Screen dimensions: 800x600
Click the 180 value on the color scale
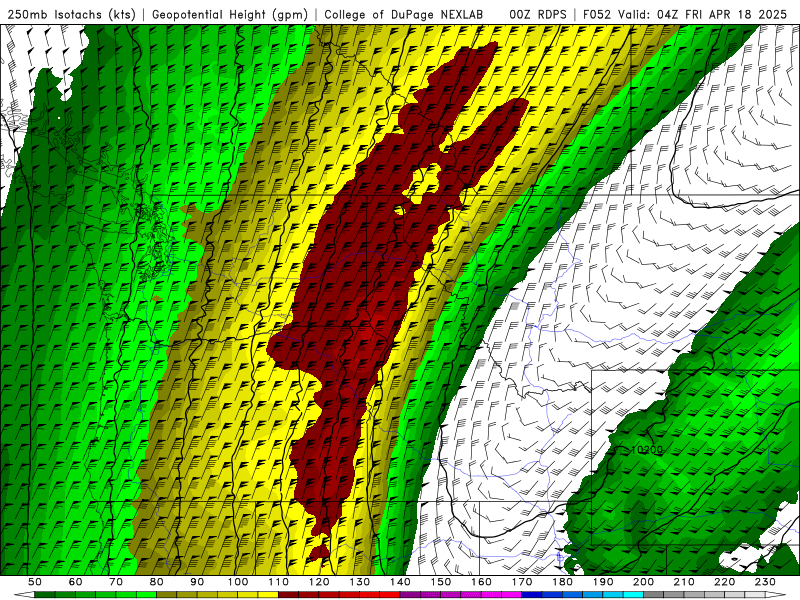point(562,582)
